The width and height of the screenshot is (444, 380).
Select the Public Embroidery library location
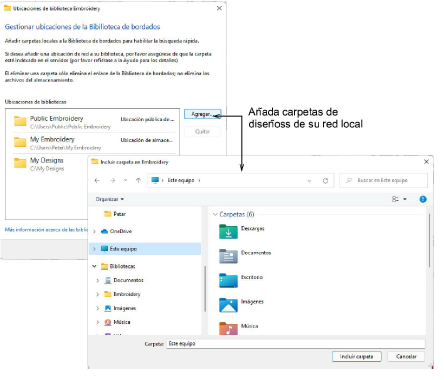94,122
